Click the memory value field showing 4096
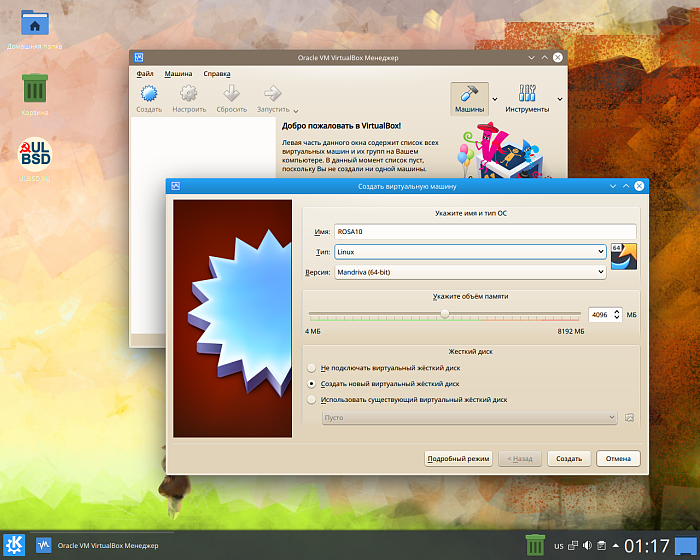The width and height of the screenshot is (700, 560). click(x=600, y=315)
